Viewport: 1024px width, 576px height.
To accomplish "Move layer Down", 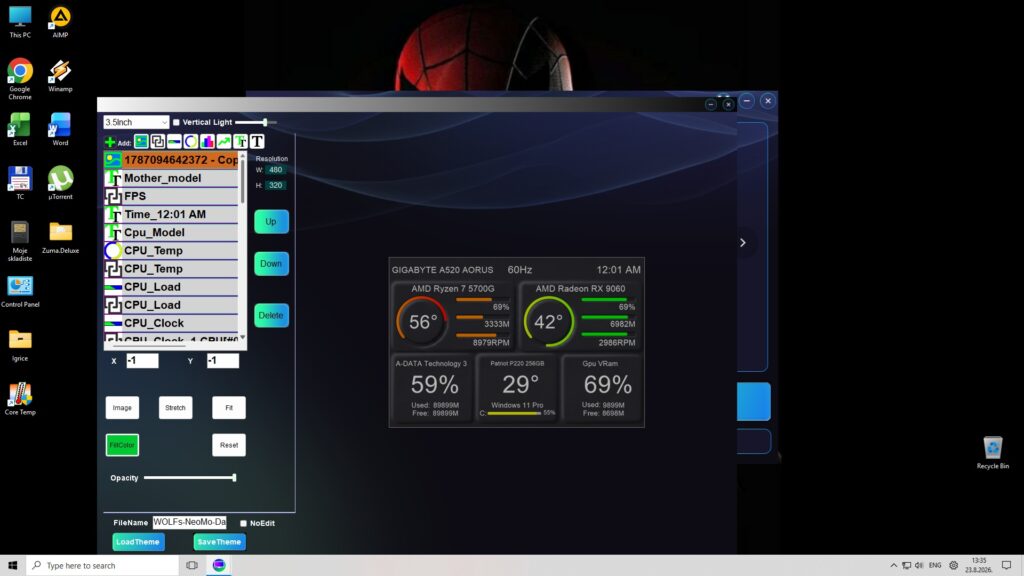I will [271, 264].
